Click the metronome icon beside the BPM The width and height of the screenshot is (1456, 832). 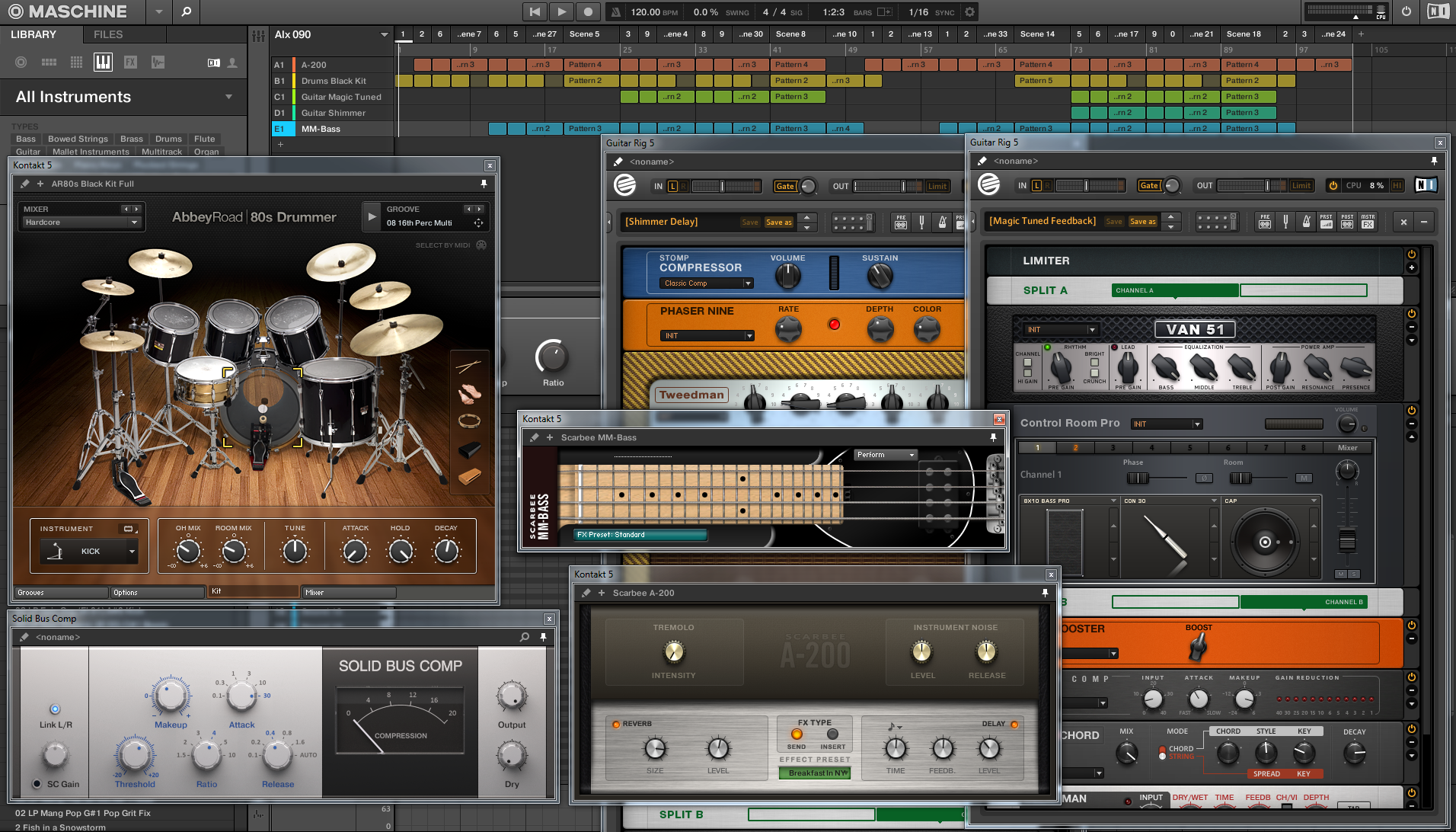(617, 12)
